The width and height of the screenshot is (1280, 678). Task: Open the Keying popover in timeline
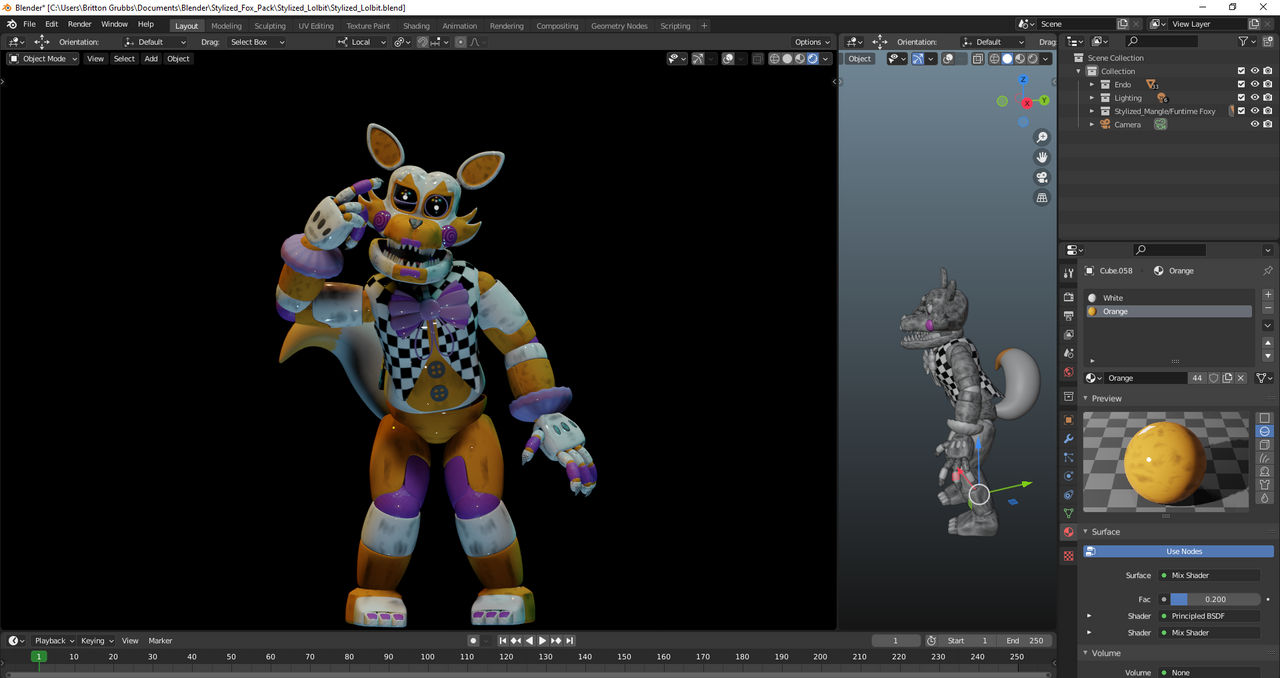[x=97, y=640]
